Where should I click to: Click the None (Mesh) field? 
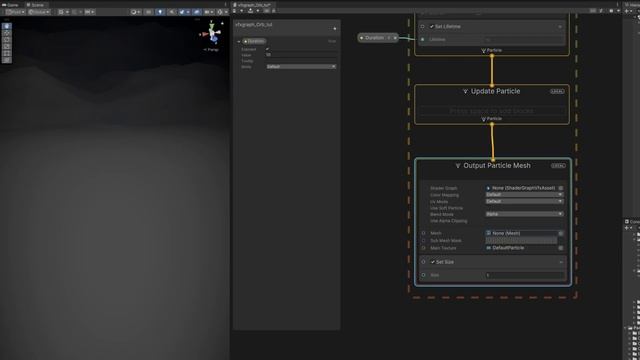(522, 233)
